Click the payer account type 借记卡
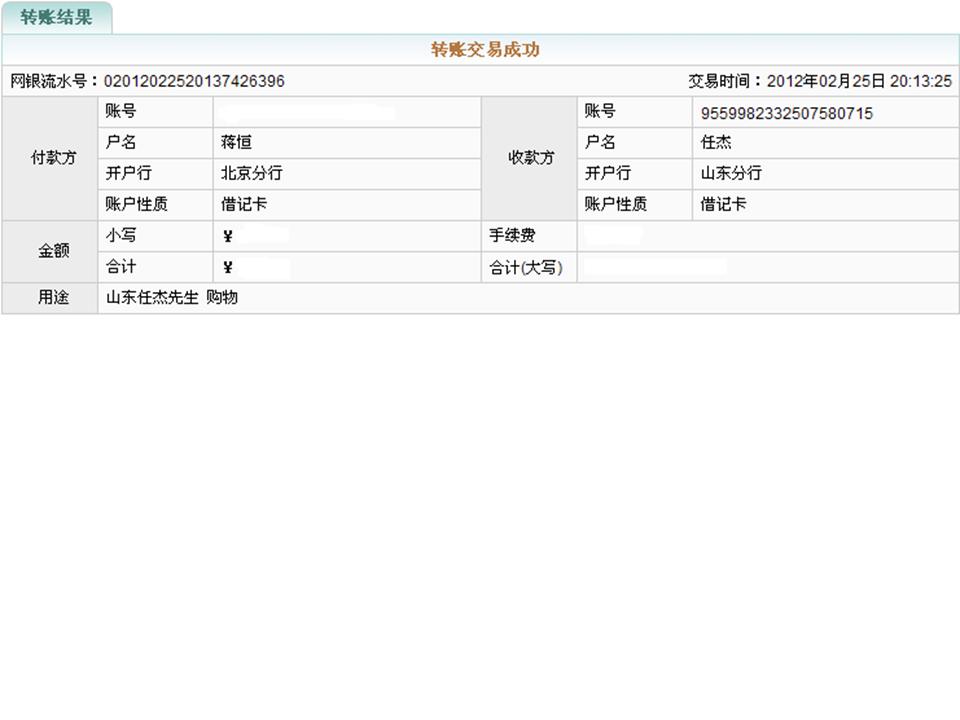 click(244, 204)
